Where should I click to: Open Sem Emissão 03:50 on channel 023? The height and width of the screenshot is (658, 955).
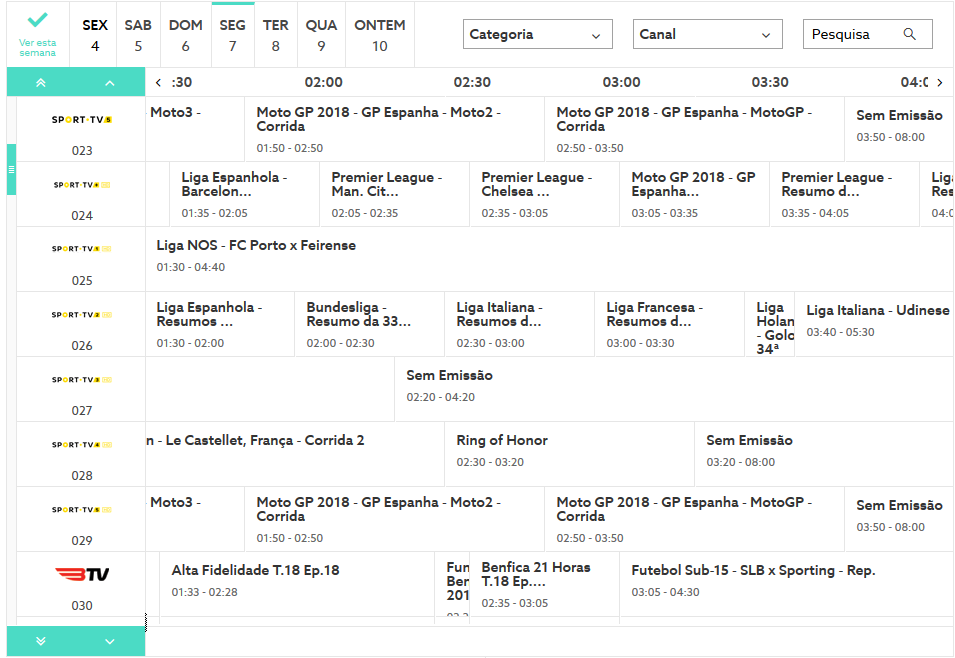[900, 129]
